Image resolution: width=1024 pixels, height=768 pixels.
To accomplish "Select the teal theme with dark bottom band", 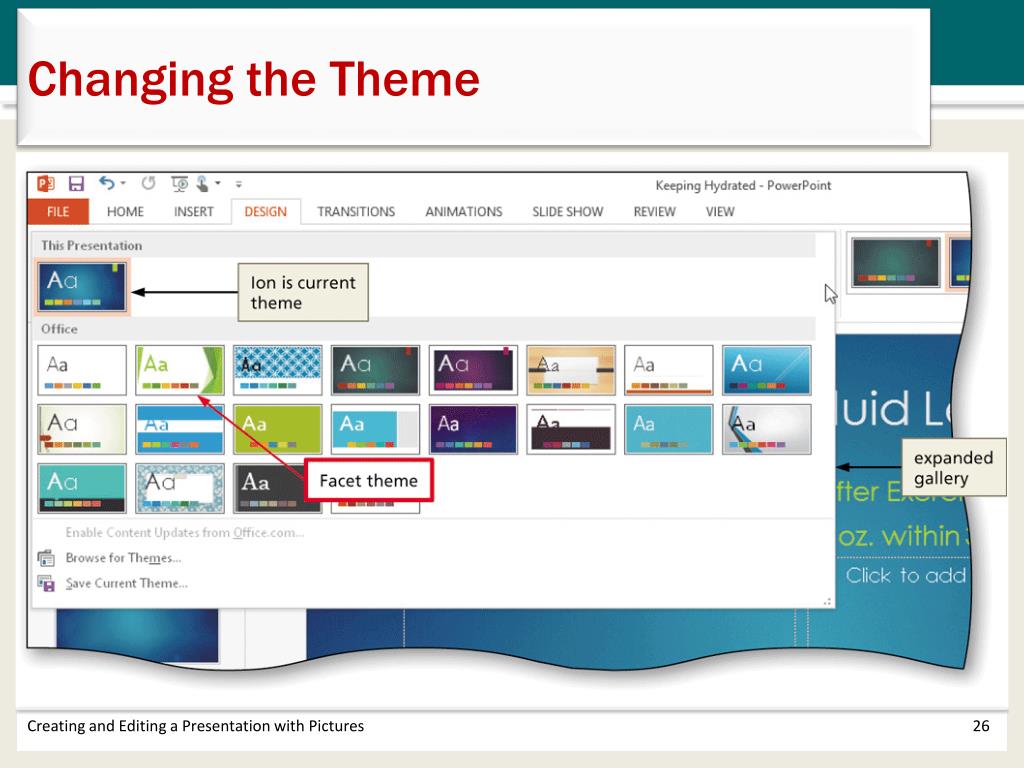I will pos(82,488).
